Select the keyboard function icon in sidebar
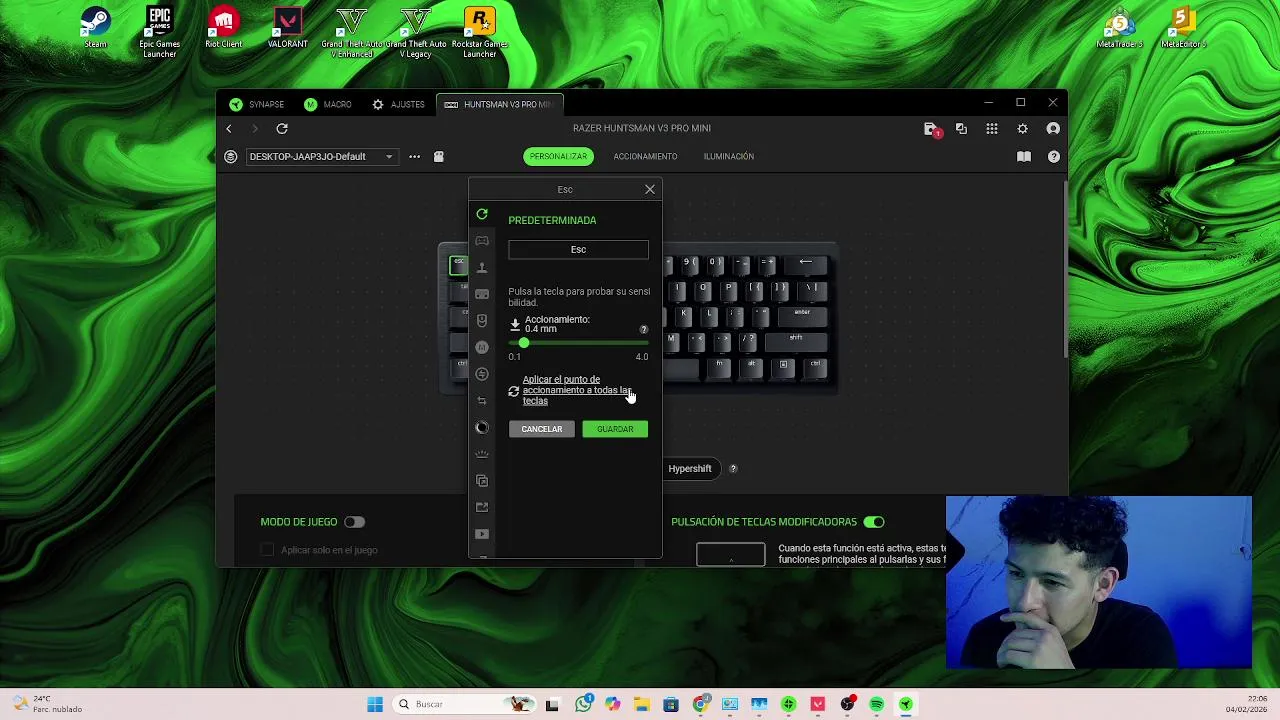This screenshot has width=1280, height=720. coord(482,294)
